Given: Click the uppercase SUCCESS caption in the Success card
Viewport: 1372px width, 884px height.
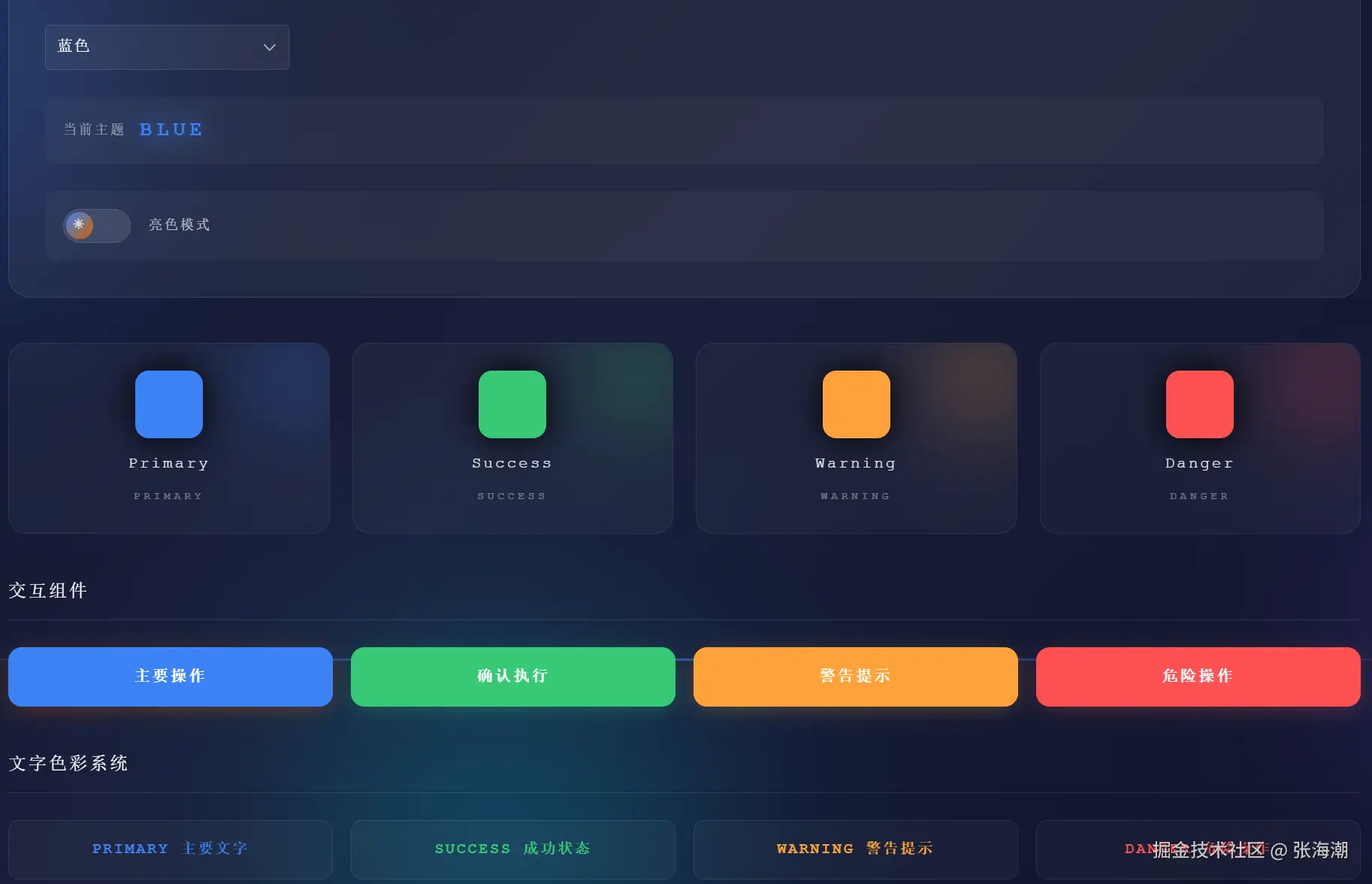Looking at the screenshot, I should click(x=512, y=496).
